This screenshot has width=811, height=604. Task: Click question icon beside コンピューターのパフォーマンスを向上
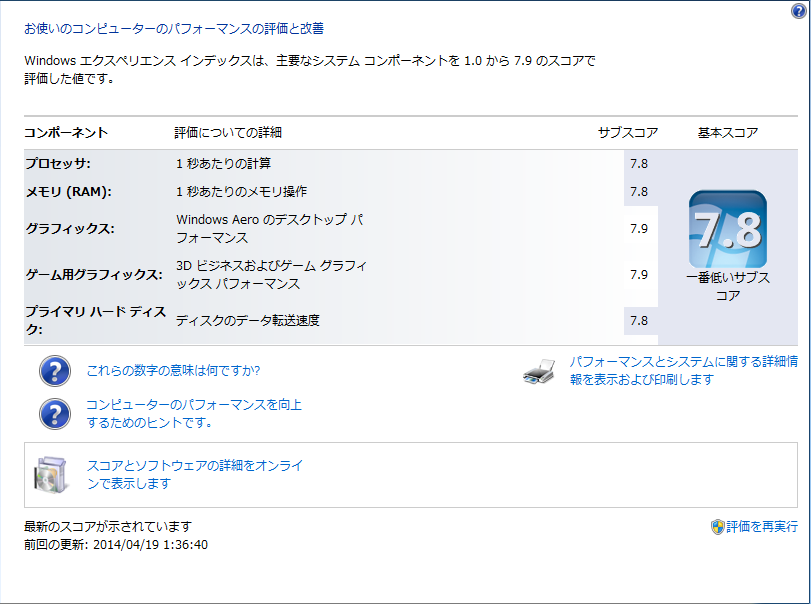click(55, 414)
